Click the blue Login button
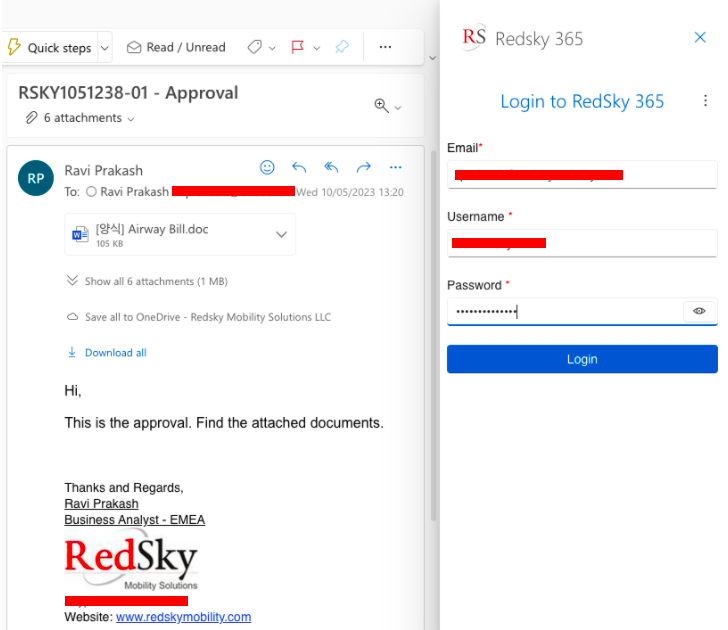This screenshot has height=630, width=728. [x=582, y=359]
